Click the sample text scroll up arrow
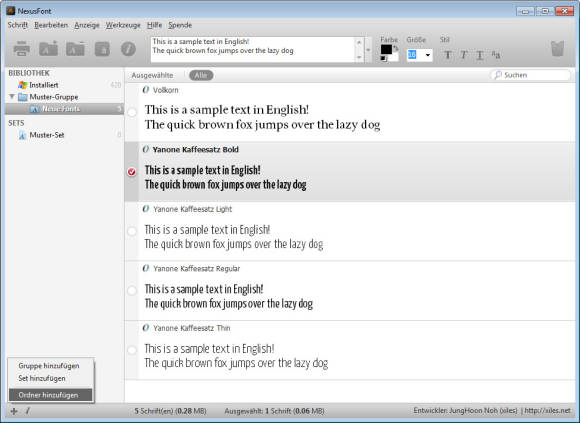This screenshot has height=423, width=580. 358,42
